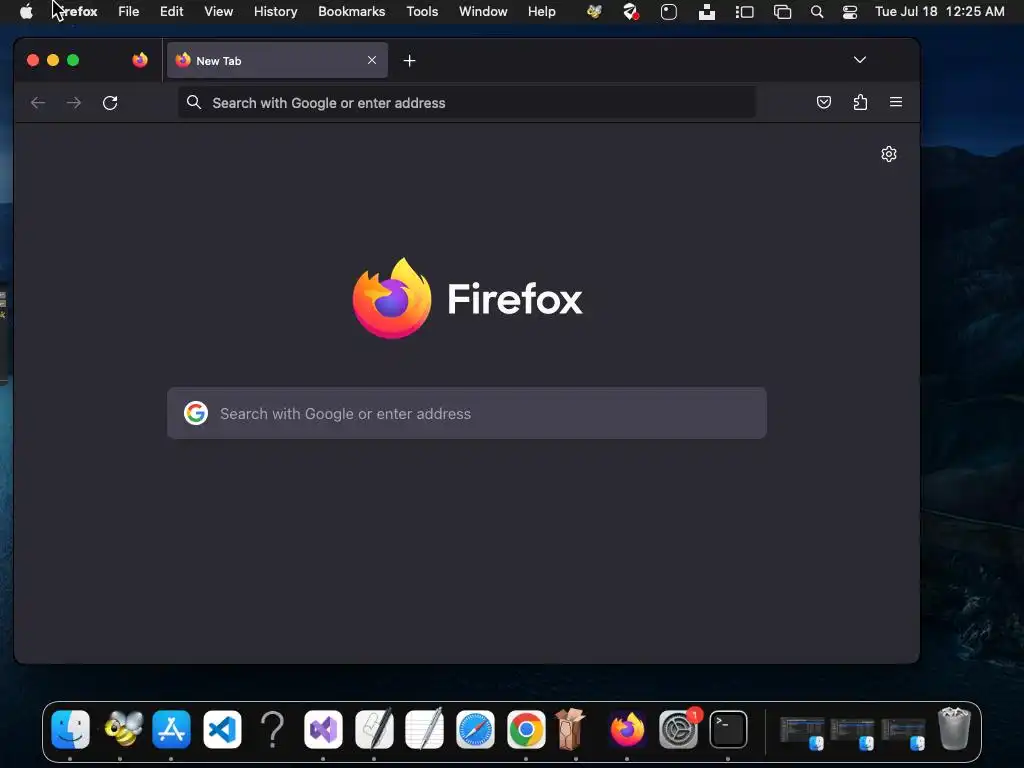Select the New Tab tab
1024x768 pixels.
tap(277, 60)
